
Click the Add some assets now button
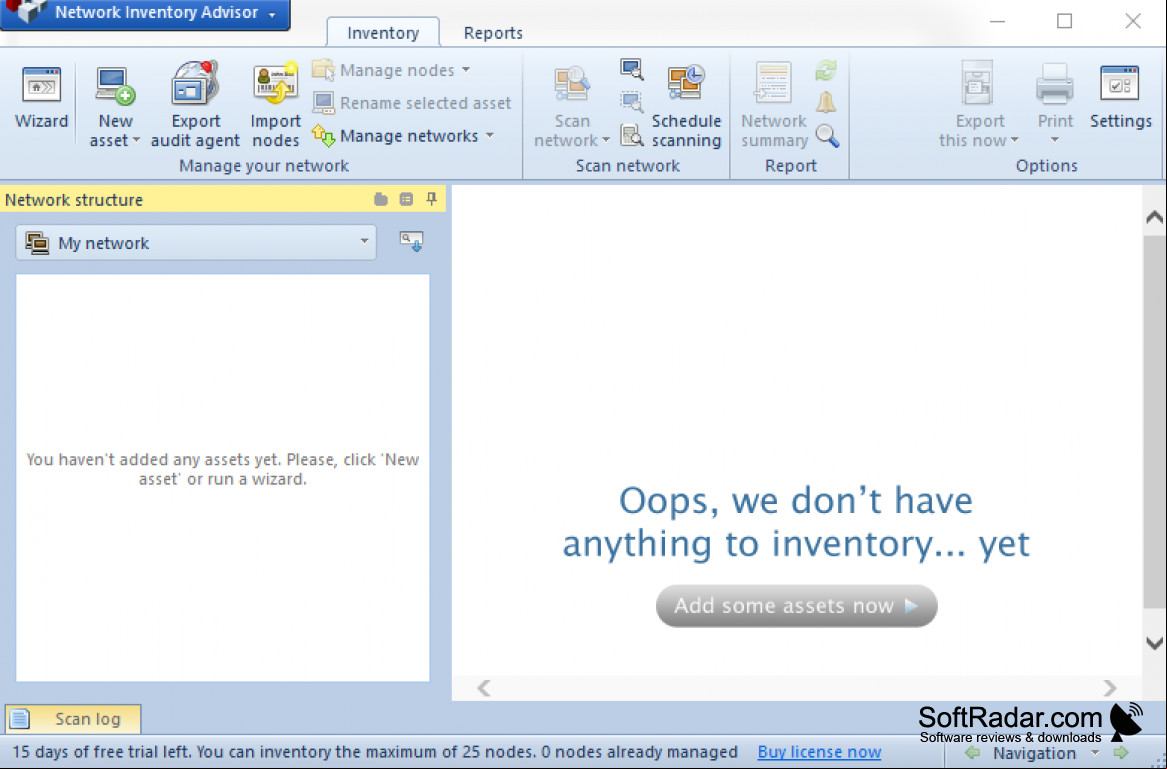pos(796,606)
